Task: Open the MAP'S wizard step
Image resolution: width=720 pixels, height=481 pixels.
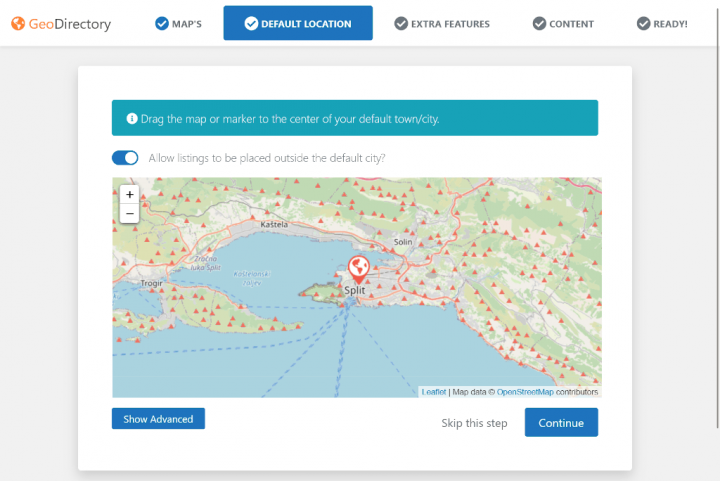Action: [178, 23]
